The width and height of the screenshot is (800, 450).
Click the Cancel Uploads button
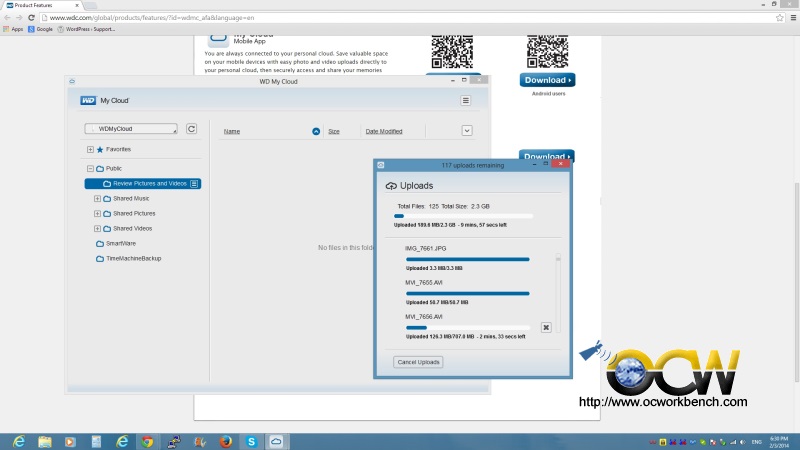(x=418, y=362)
